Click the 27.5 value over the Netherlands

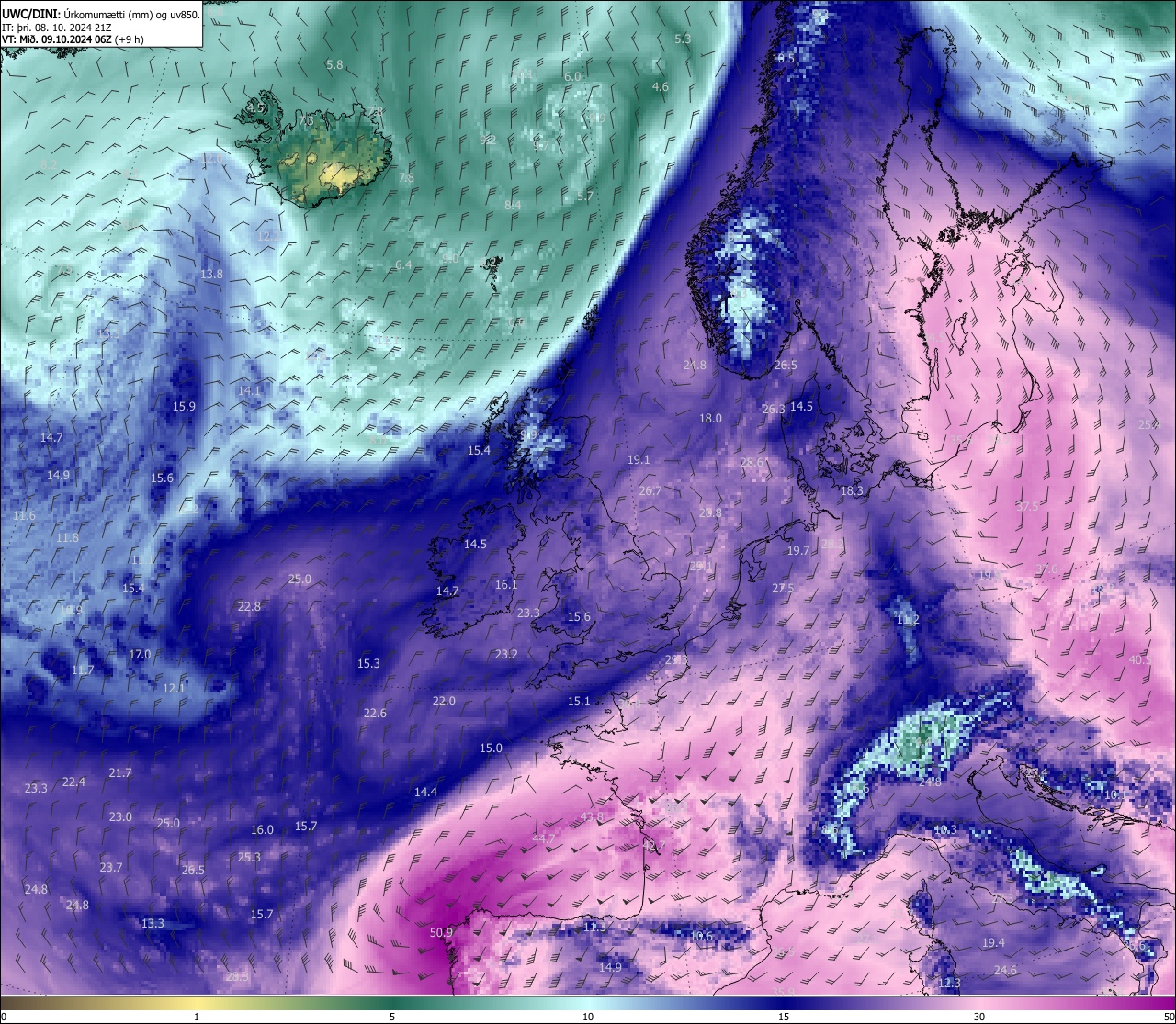tap(783, 588)
